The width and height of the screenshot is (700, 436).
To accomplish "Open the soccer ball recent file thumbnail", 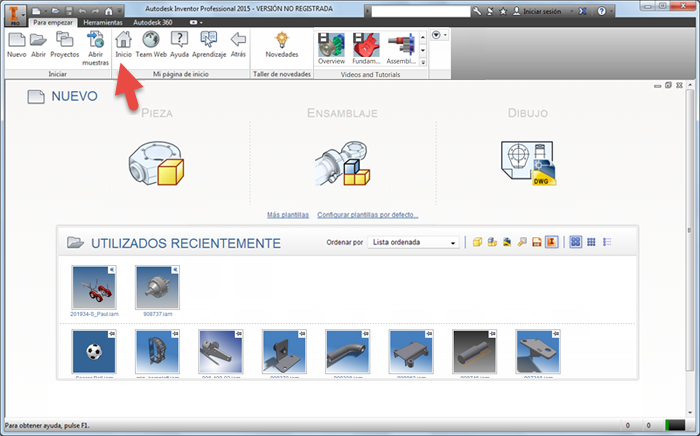I will (94, 352).
